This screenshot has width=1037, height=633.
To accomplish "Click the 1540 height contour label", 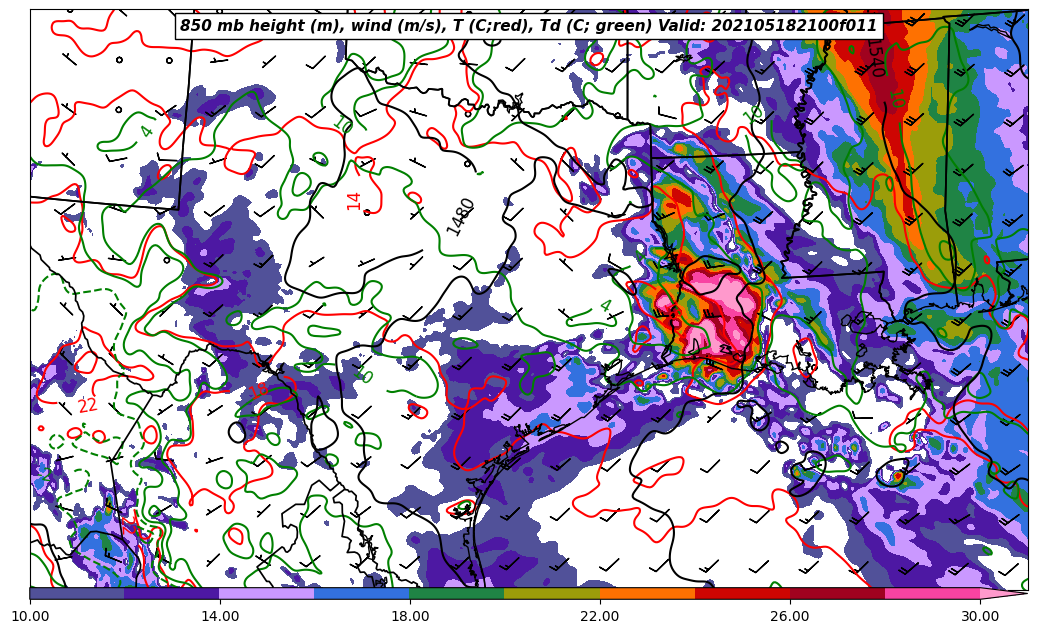I will tap(873, 59).
